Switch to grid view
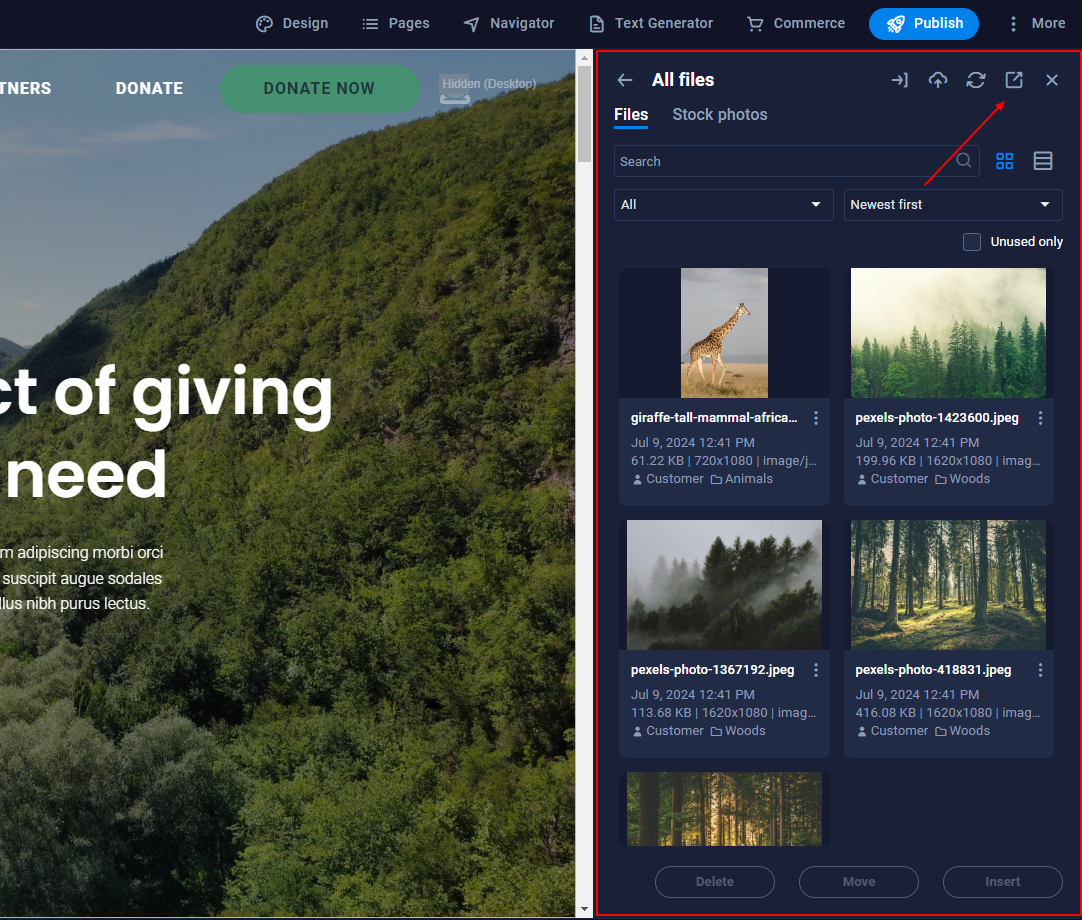Image resolution: width=1082 pixels, height=920 pixels. point(1004,161)
